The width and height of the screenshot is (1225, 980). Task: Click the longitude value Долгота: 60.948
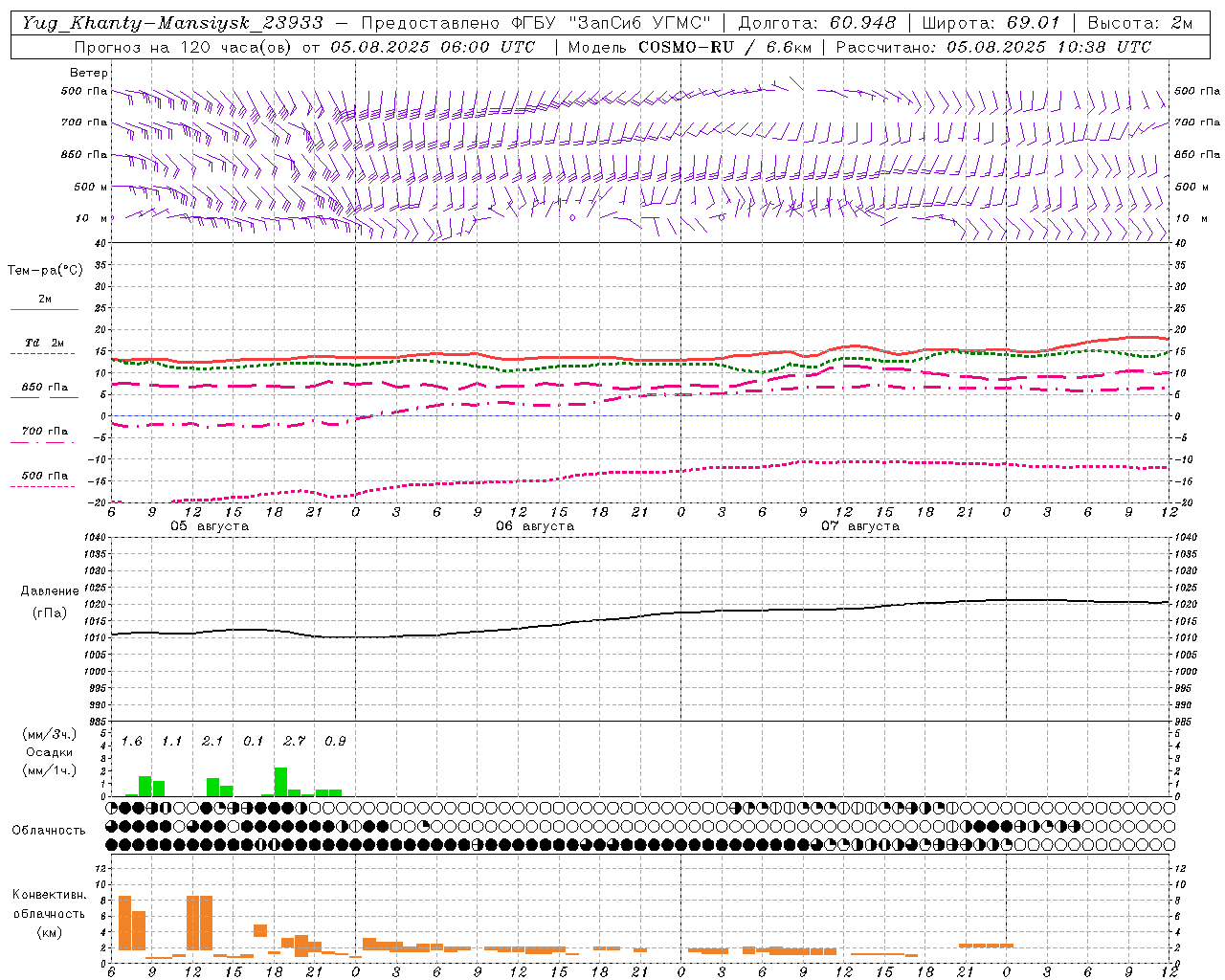pos(817,23)
